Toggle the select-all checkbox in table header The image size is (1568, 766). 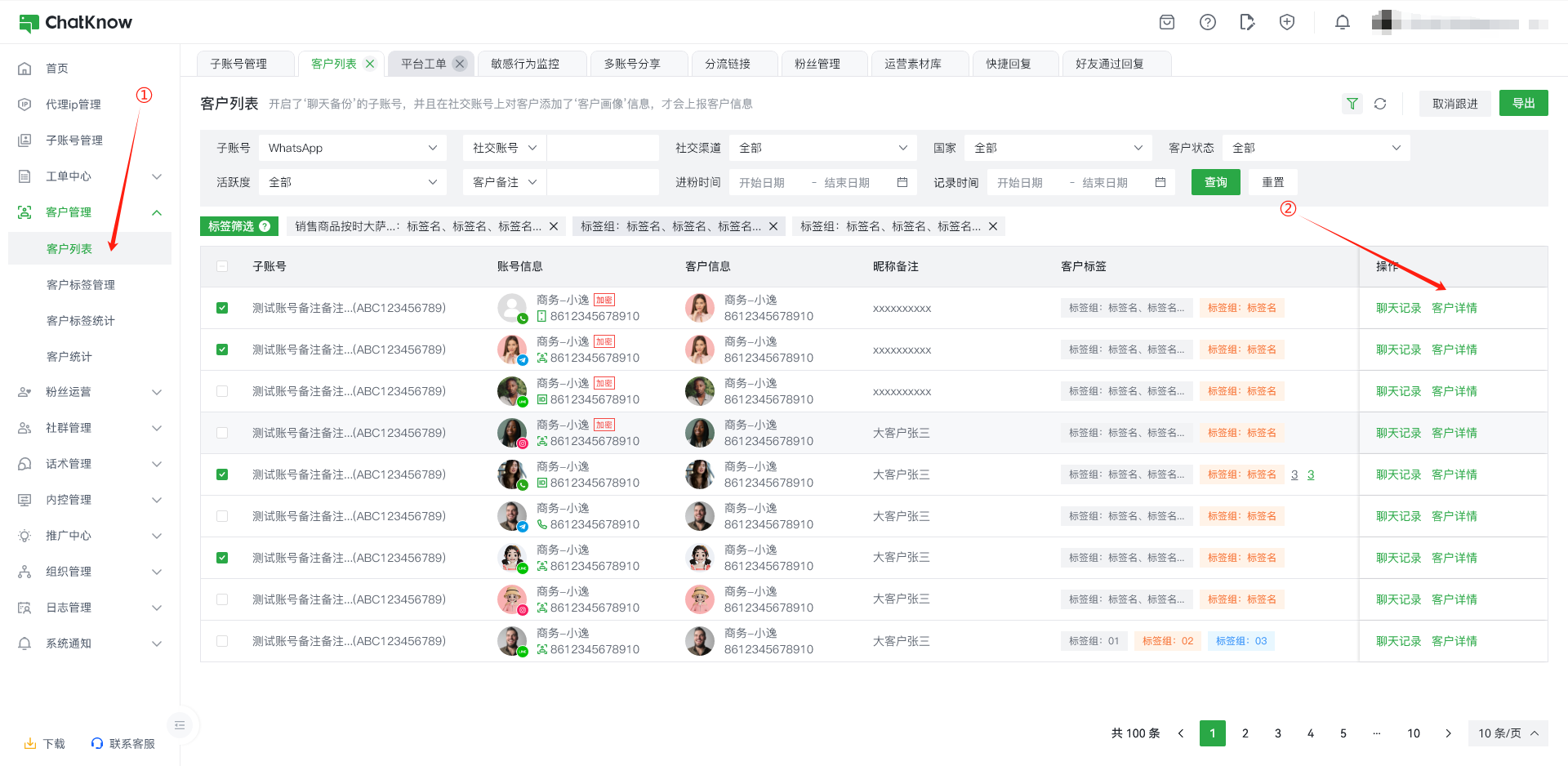coord(222,266)
